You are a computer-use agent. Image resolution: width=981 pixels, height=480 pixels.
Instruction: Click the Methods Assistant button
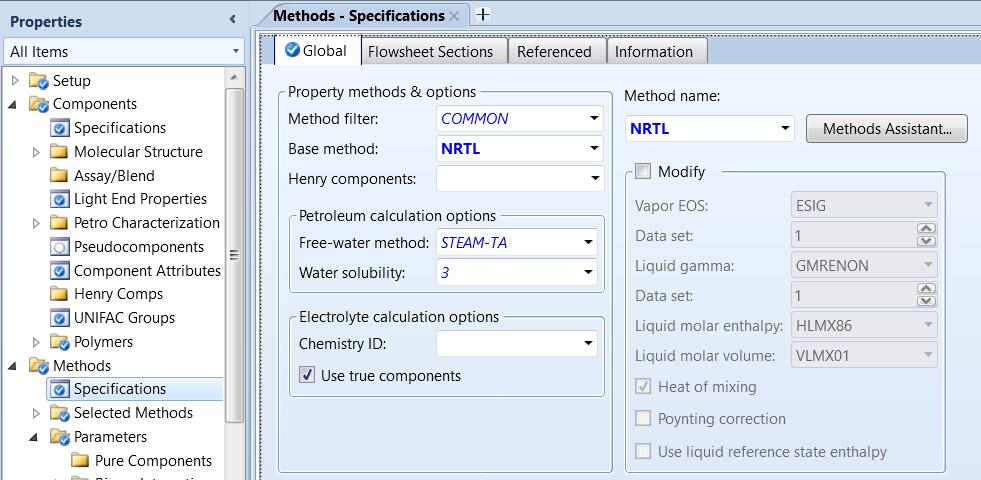(886, 129)
